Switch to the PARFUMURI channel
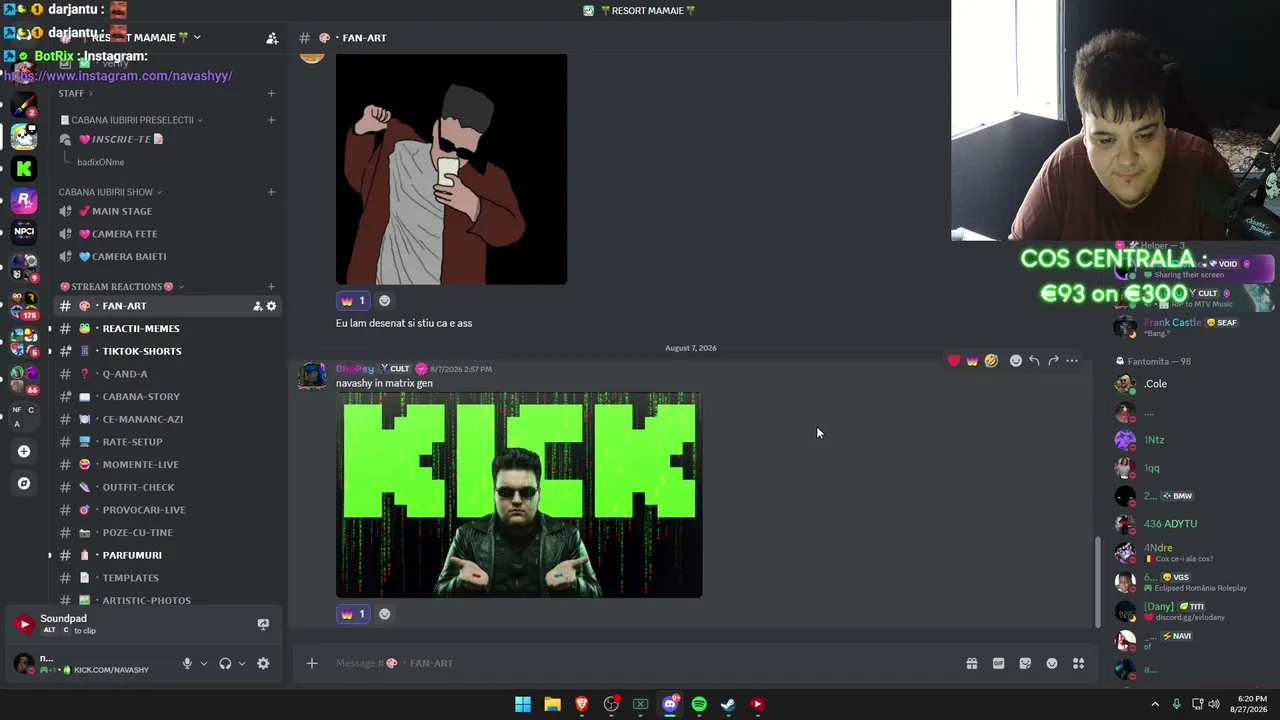This screenshot has width=1280, height=720. click(x=167, y=555)
